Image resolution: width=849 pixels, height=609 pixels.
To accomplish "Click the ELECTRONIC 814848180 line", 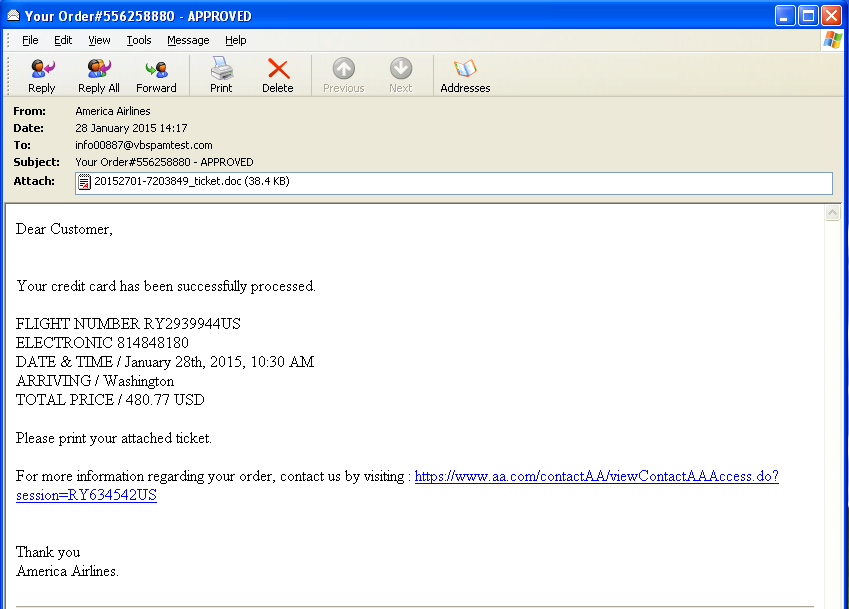I will pyautogui.click(x=102, y=343).
